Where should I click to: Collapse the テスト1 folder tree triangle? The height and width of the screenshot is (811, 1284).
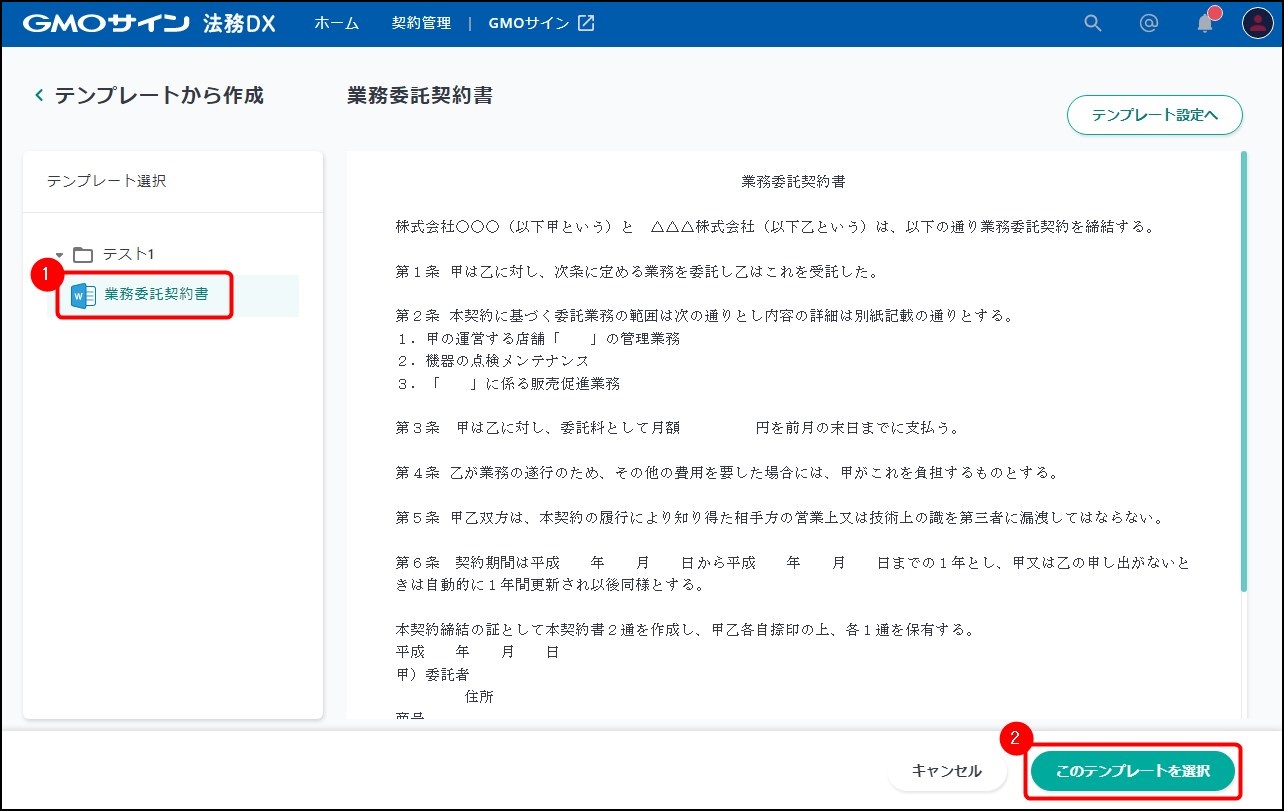59,255
